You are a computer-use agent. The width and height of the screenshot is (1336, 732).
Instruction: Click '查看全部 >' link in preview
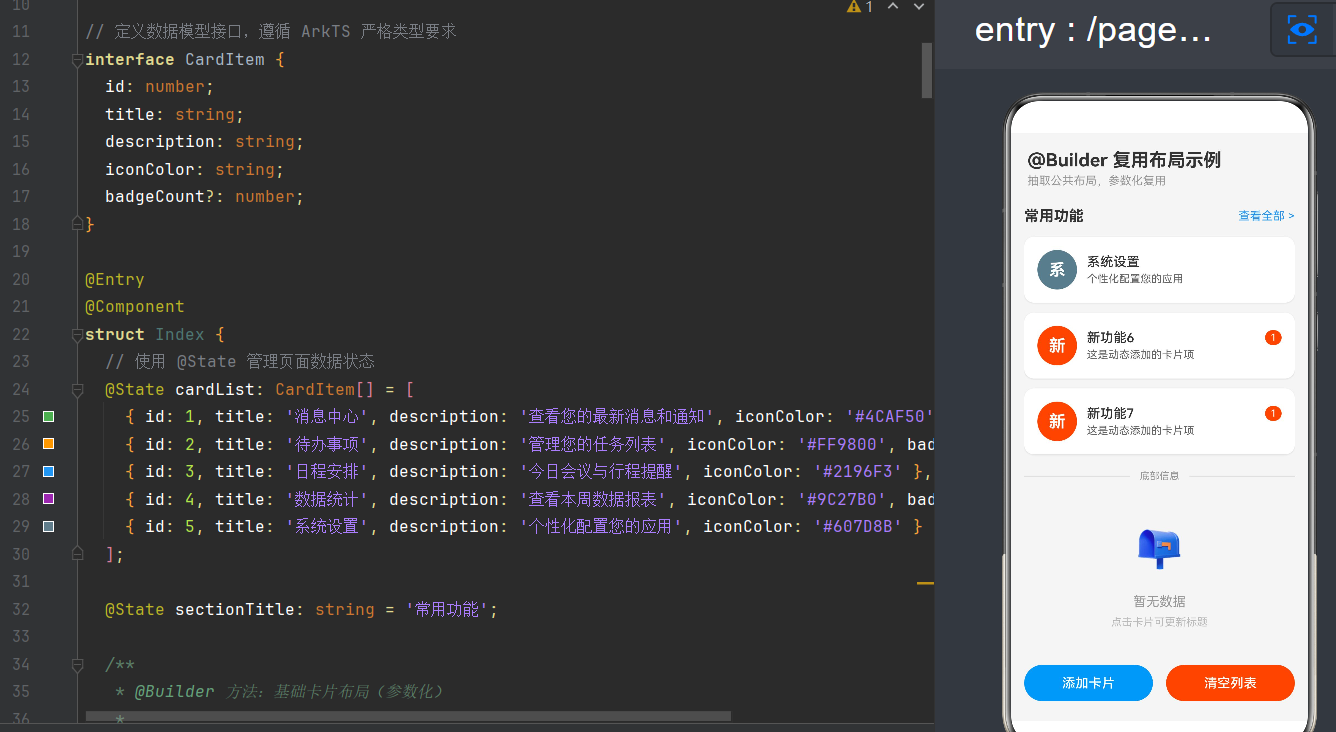point(1266,216)
